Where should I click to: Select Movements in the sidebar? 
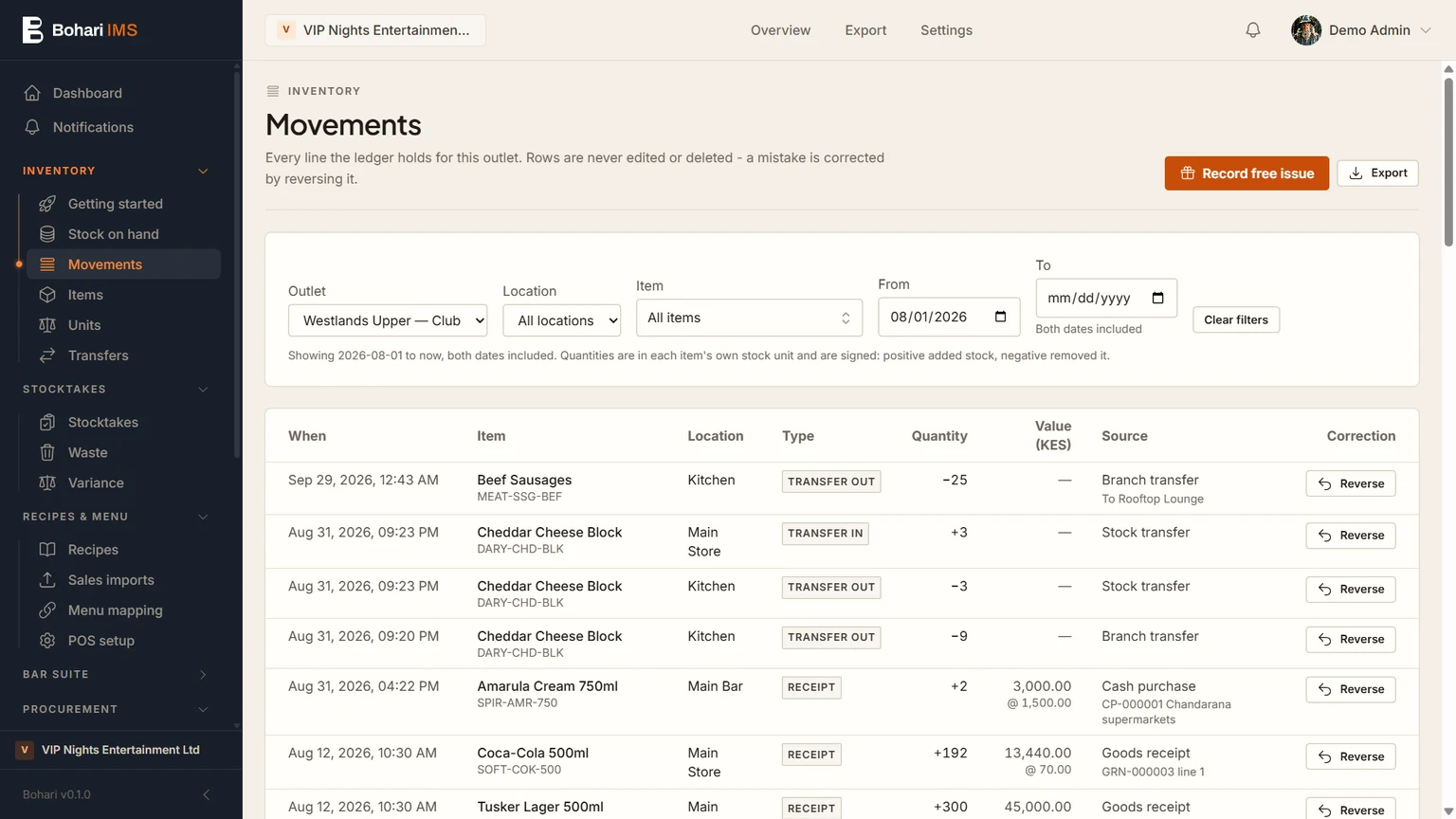click(x=123, y=264)
